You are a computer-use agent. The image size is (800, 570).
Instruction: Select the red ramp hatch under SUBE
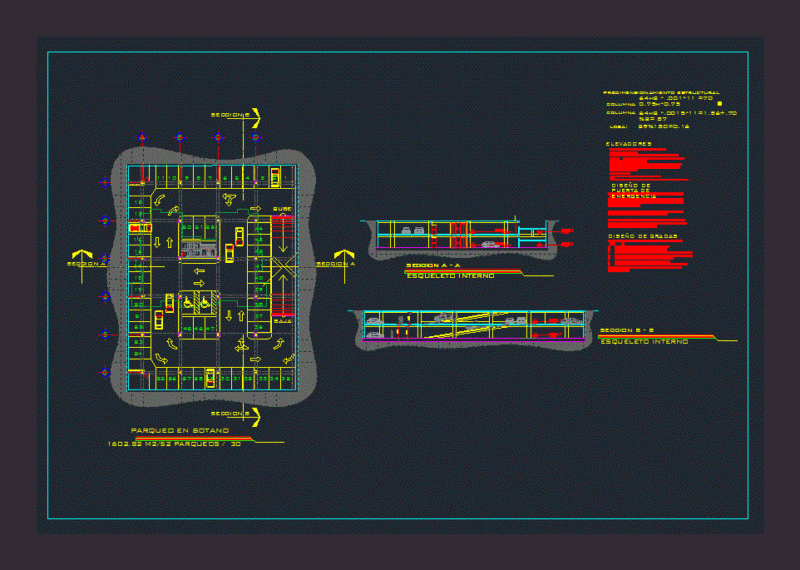[282, 228]
